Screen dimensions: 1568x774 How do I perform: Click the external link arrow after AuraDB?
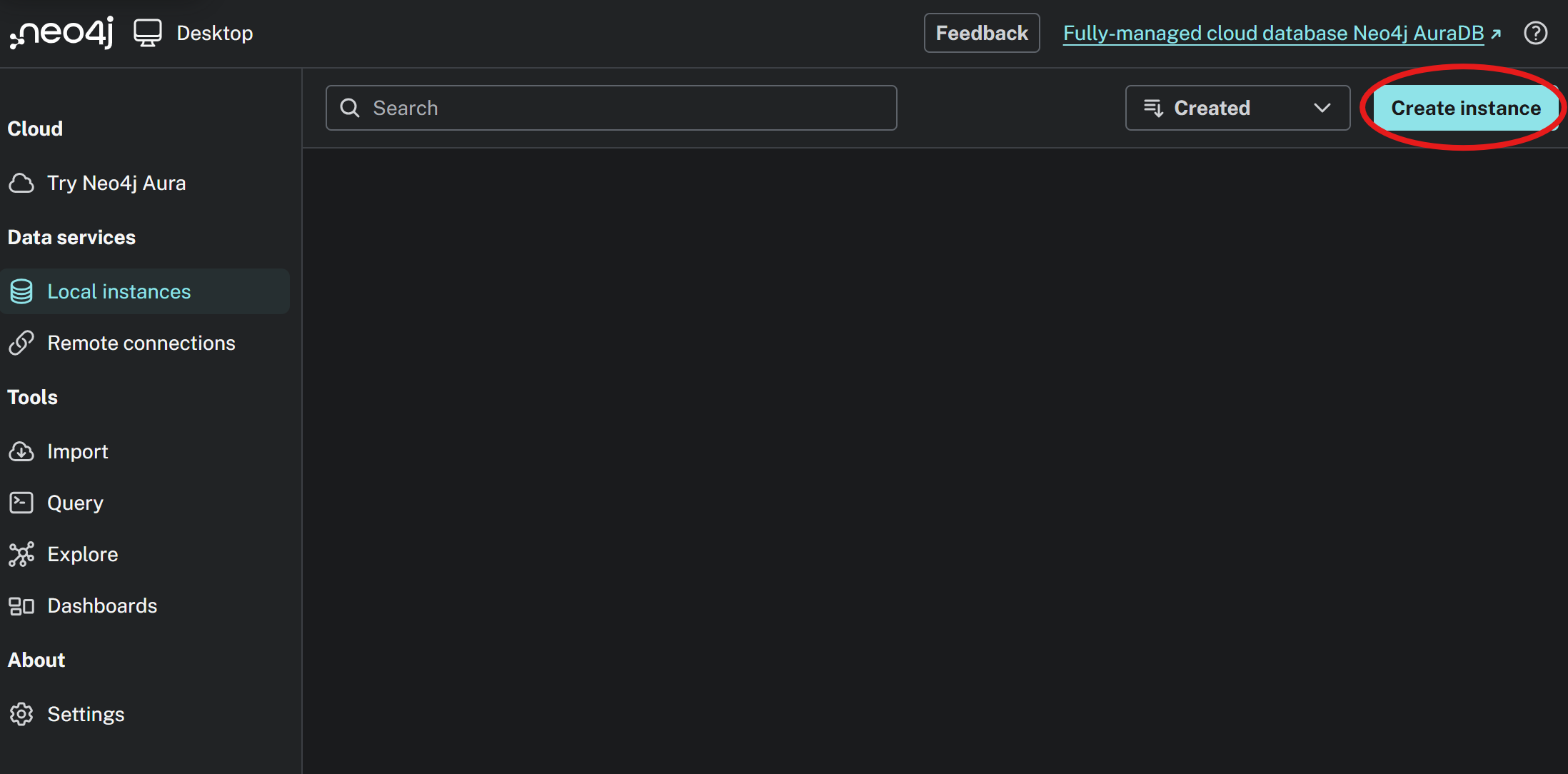click(1496, 34)
